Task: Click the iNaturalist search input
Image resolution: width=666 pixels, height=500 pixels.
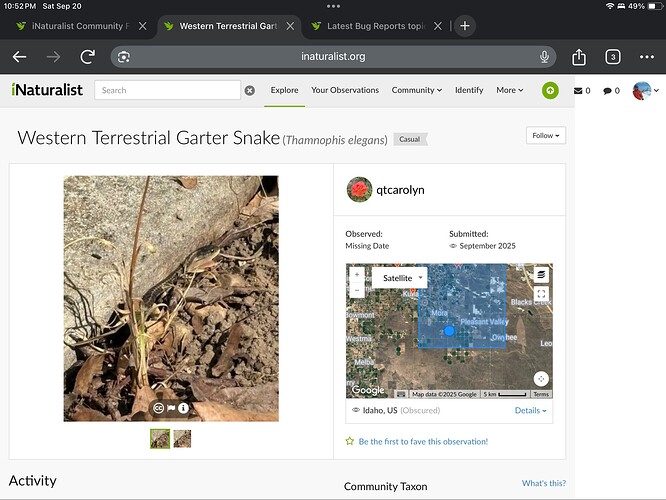Action: tap(167, 90)
